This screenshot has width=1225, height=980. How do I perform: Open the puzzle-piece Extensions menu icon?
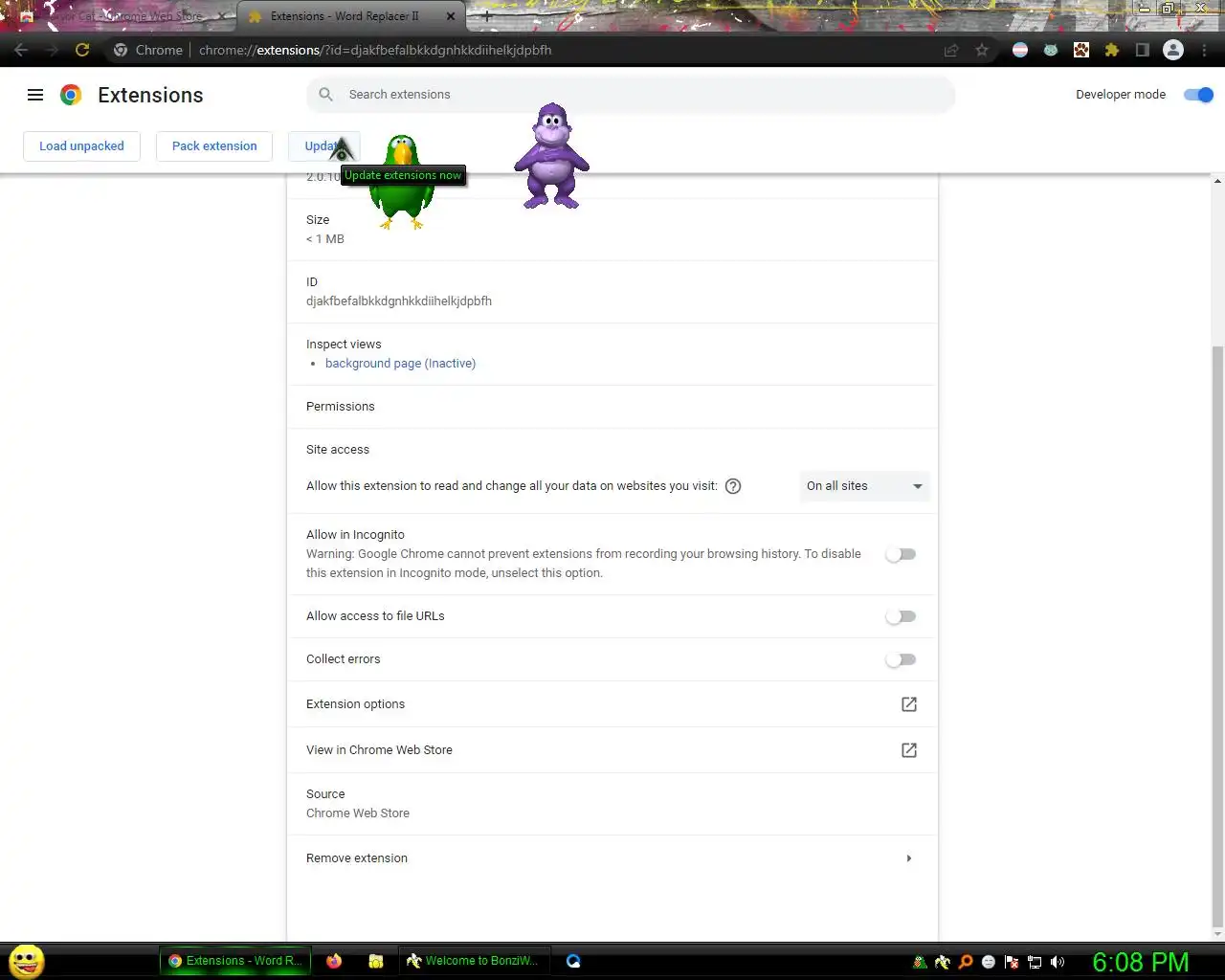[1112, 50]
